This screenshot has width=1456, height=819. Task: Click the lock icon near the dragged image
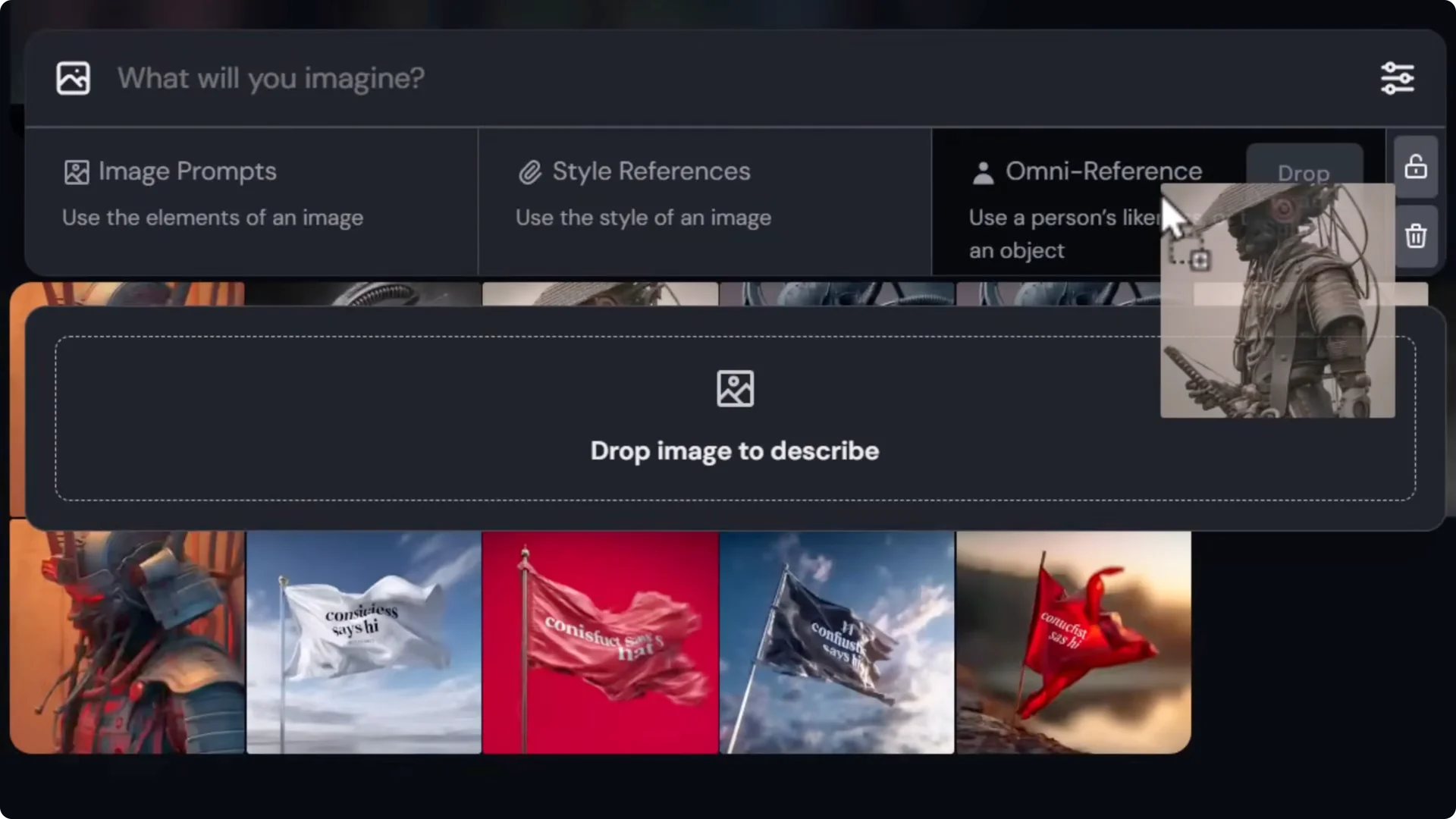(1417, 167)
